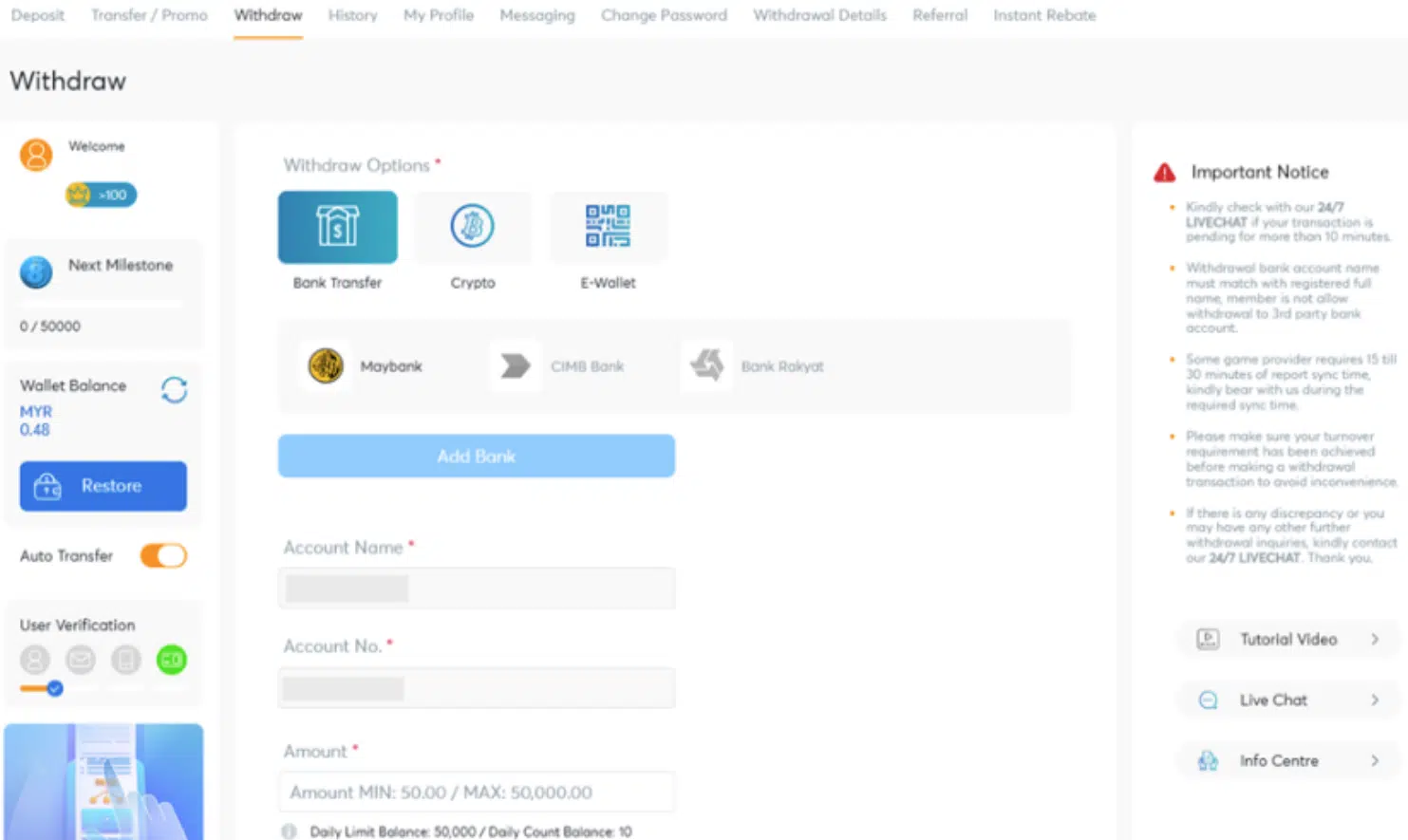Open the Live Chat chevron

1374,700
